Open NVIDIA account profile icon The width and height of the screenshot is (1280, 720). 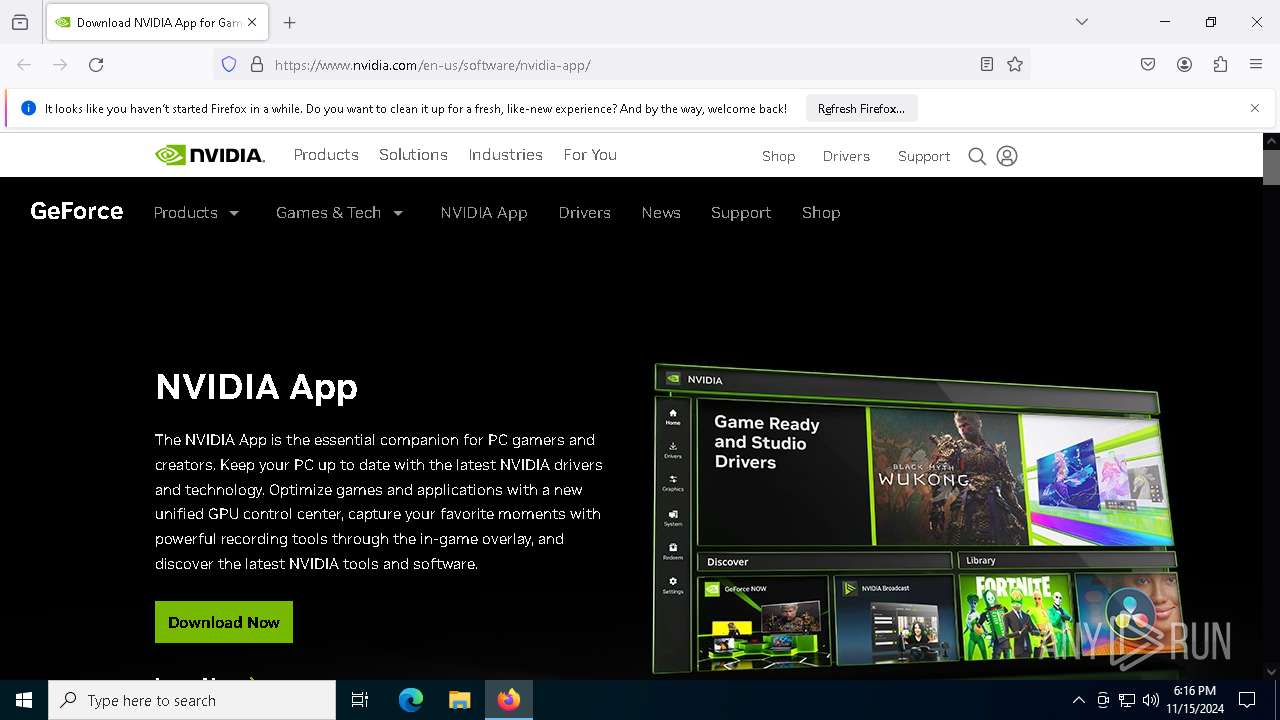[x=1007, y=156]
